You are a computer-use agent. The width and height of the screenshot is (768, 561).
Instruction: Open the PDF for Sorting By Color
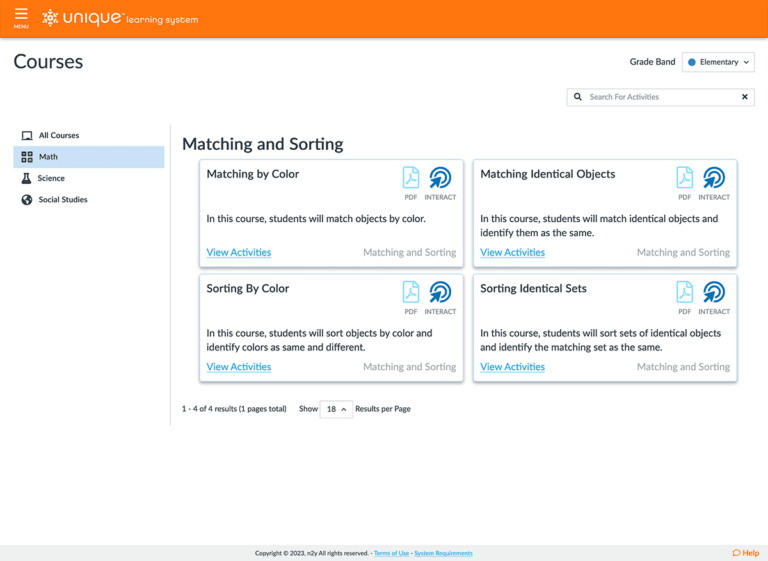[x=411, y=294]
